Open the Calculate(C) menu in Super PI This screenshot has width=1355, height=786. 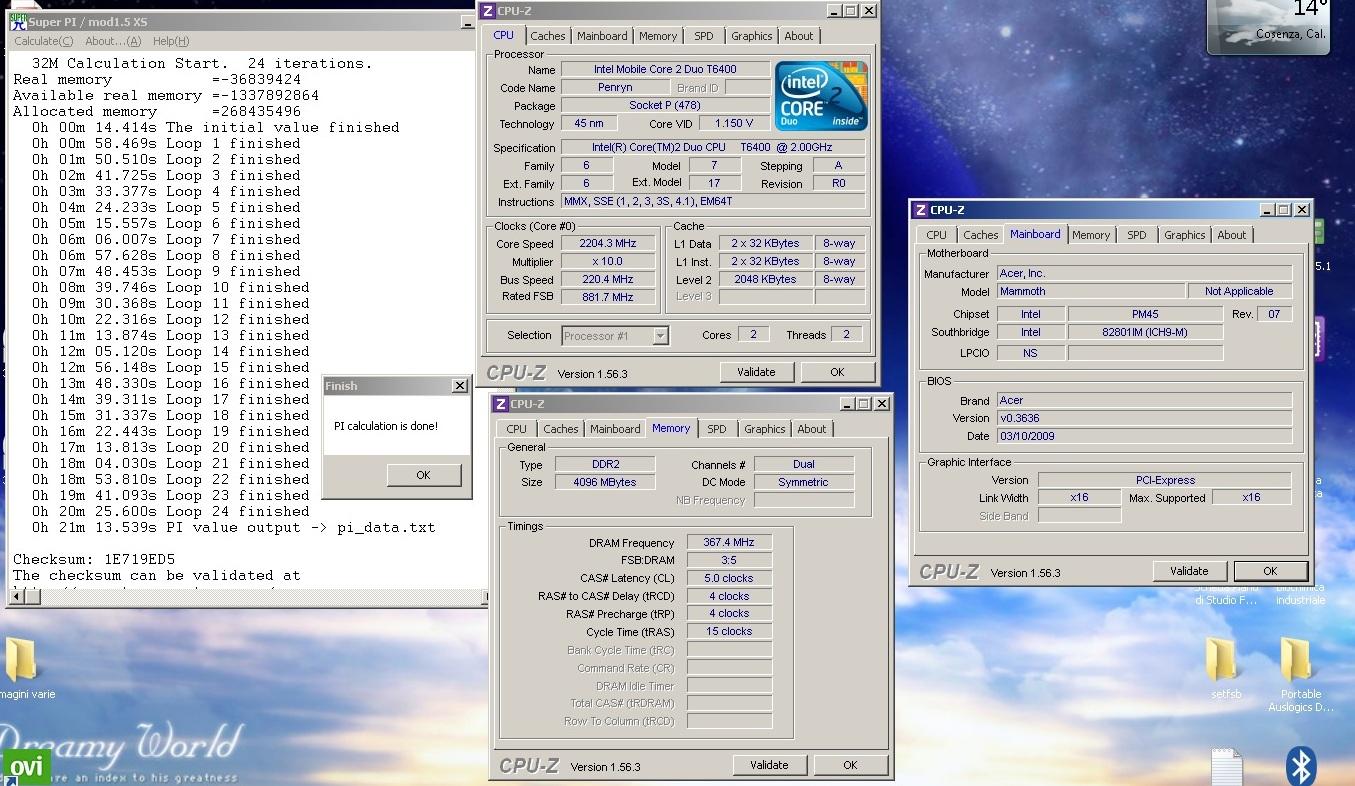[x=43, y=41]
